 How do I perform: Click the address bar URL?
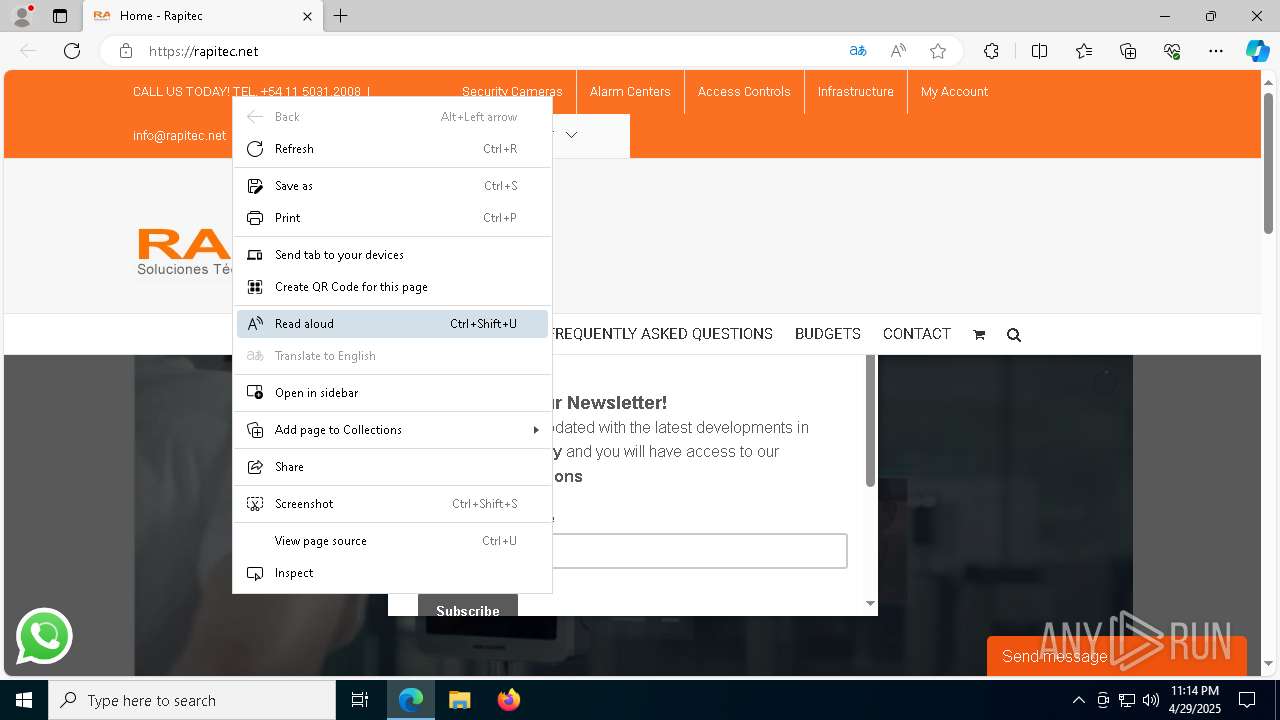(203, 51)
